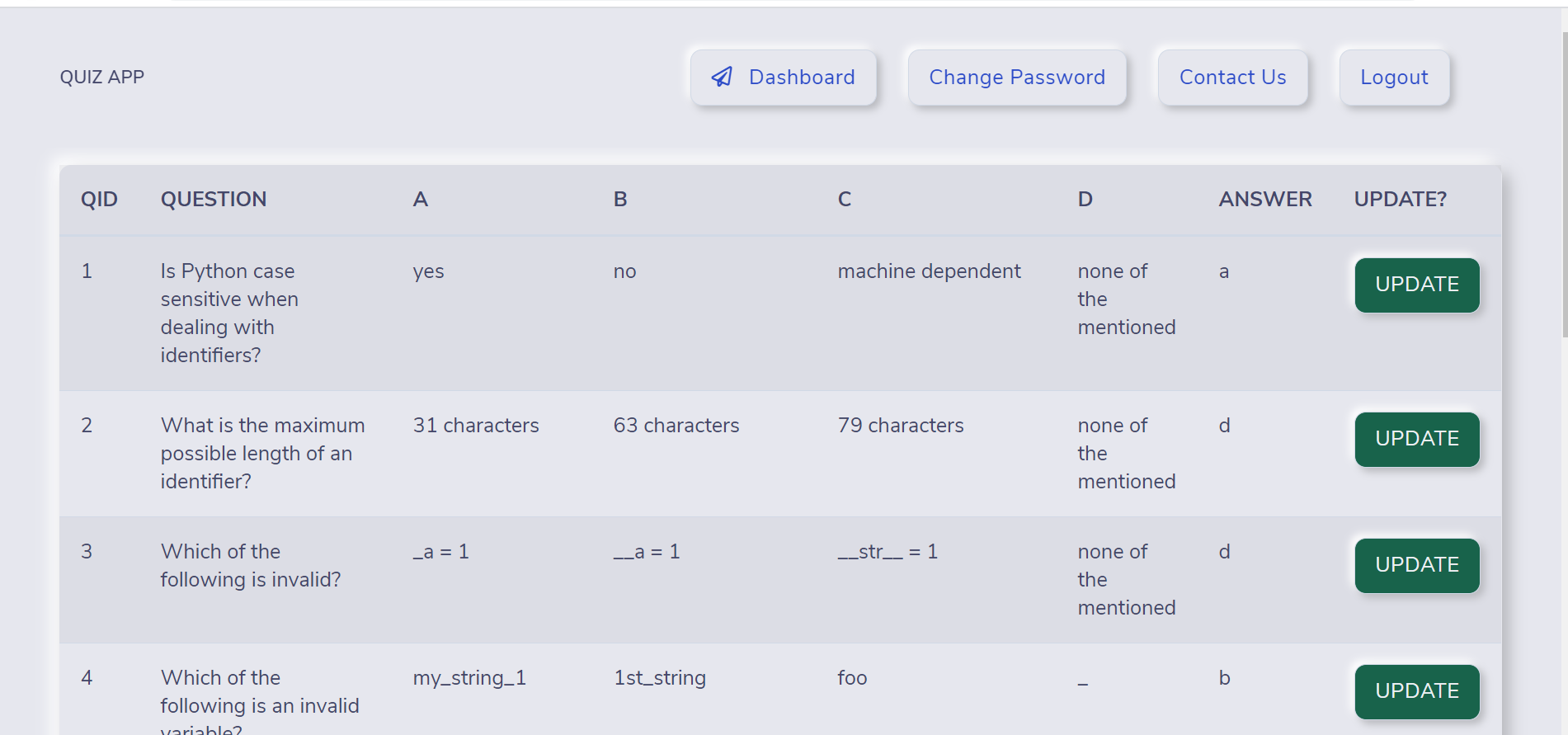This screenshot has width=1568, height=735.
Task: Select the ANSWER column header
Action: 1264,200
